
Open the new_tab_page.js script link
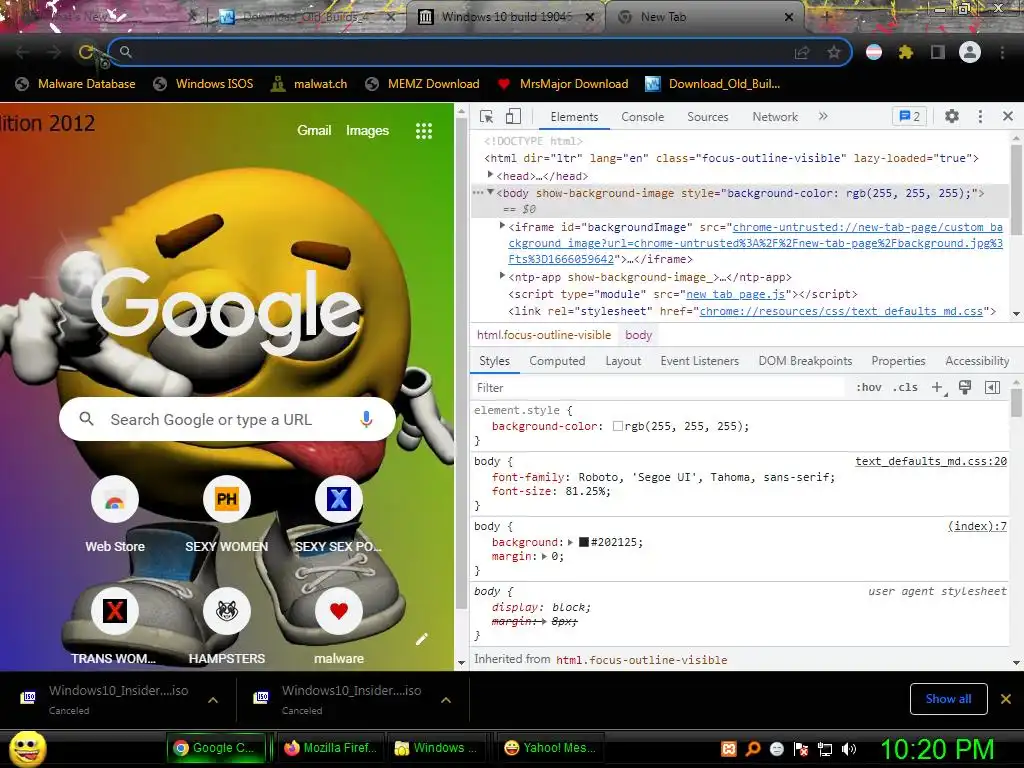(x=735, y=294)
